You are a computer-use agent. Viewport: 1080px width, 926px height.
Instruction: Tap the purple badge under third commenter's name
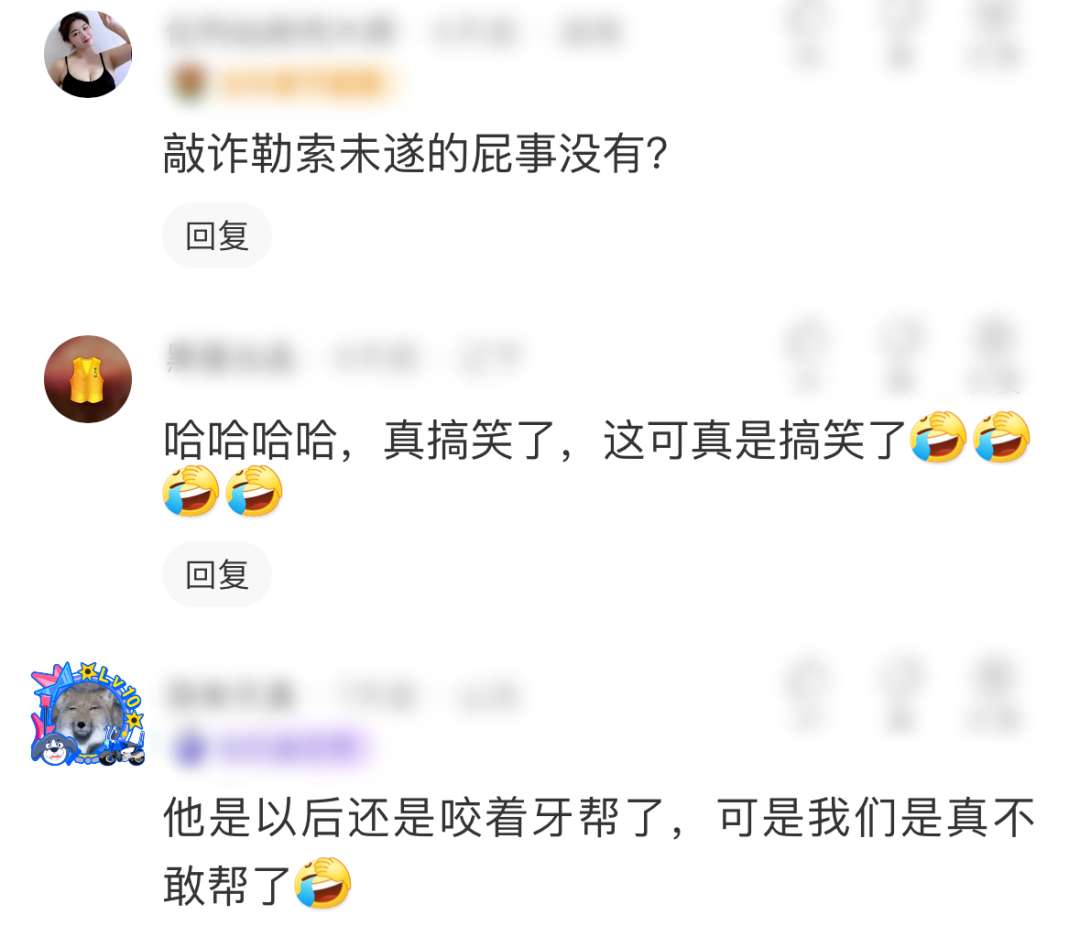271,748
